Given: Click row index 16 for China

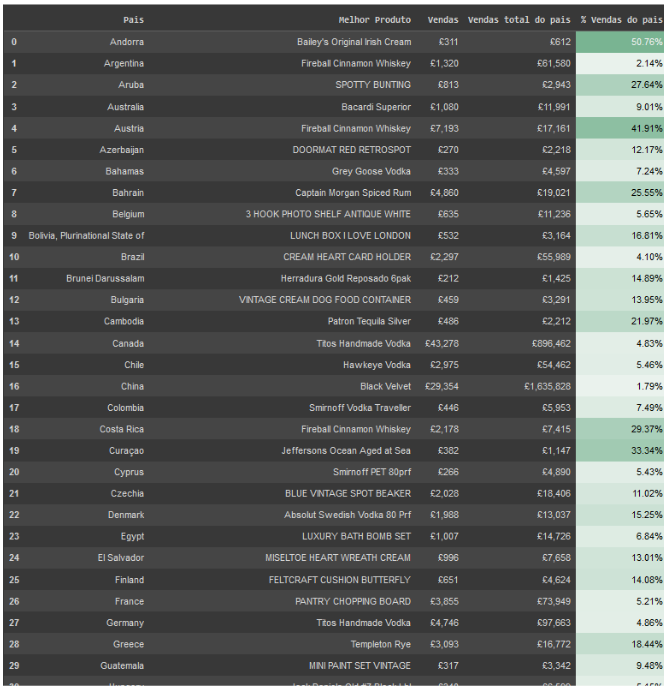Looking at the screenshot, I should tap(14, 386).
